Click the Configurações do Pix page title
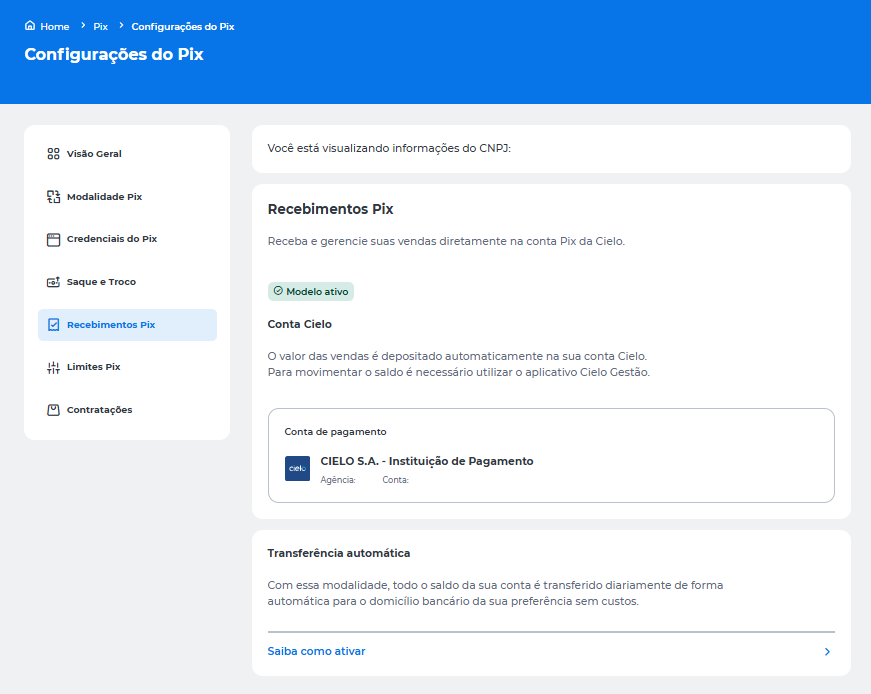Viewport: 871px width, 694px height. click(114, 54)
